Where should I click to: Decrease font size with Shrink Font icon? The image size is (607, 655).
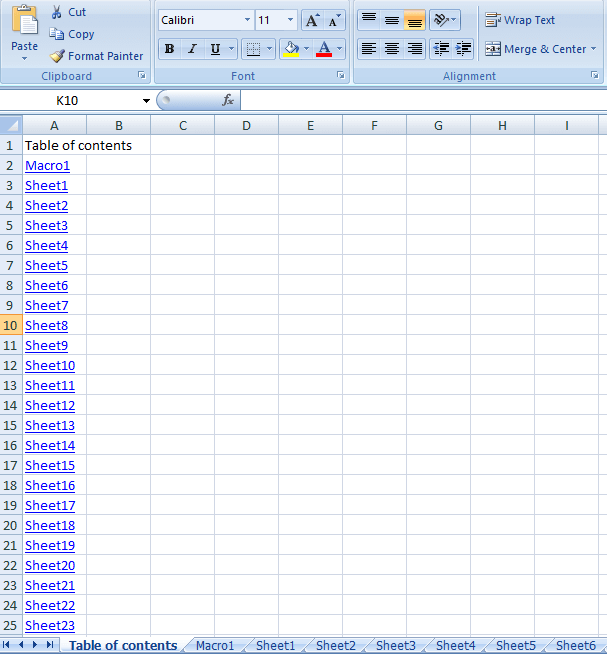coord(334,20)
